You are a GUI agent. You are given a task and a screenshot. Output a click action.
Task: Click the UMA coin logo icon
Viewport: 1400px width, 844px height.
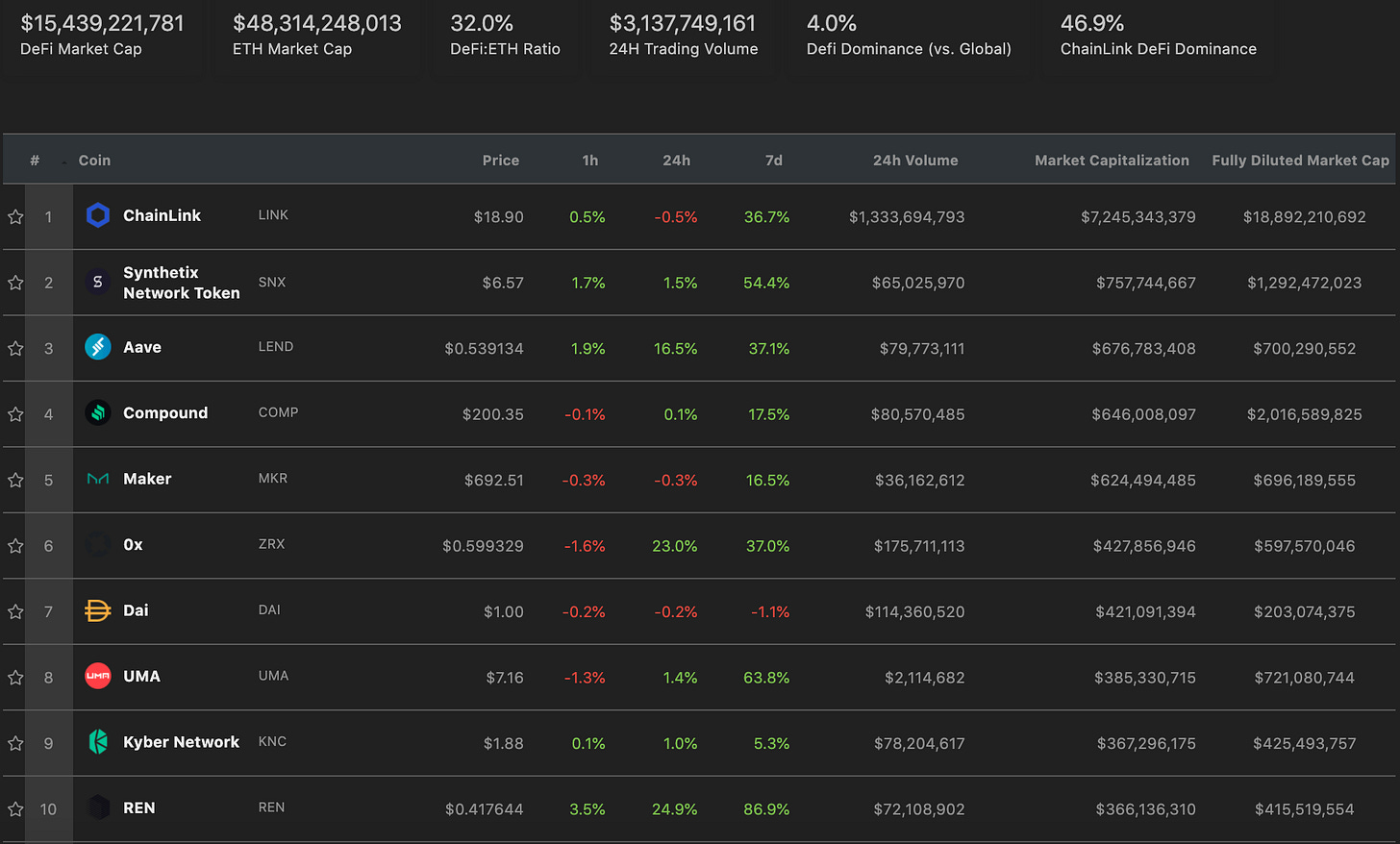[98, 676]
